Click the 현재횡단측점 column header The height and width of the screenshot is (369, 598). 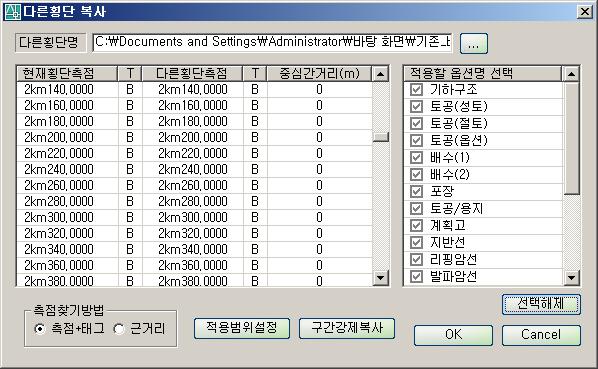(x=67, y=74)
